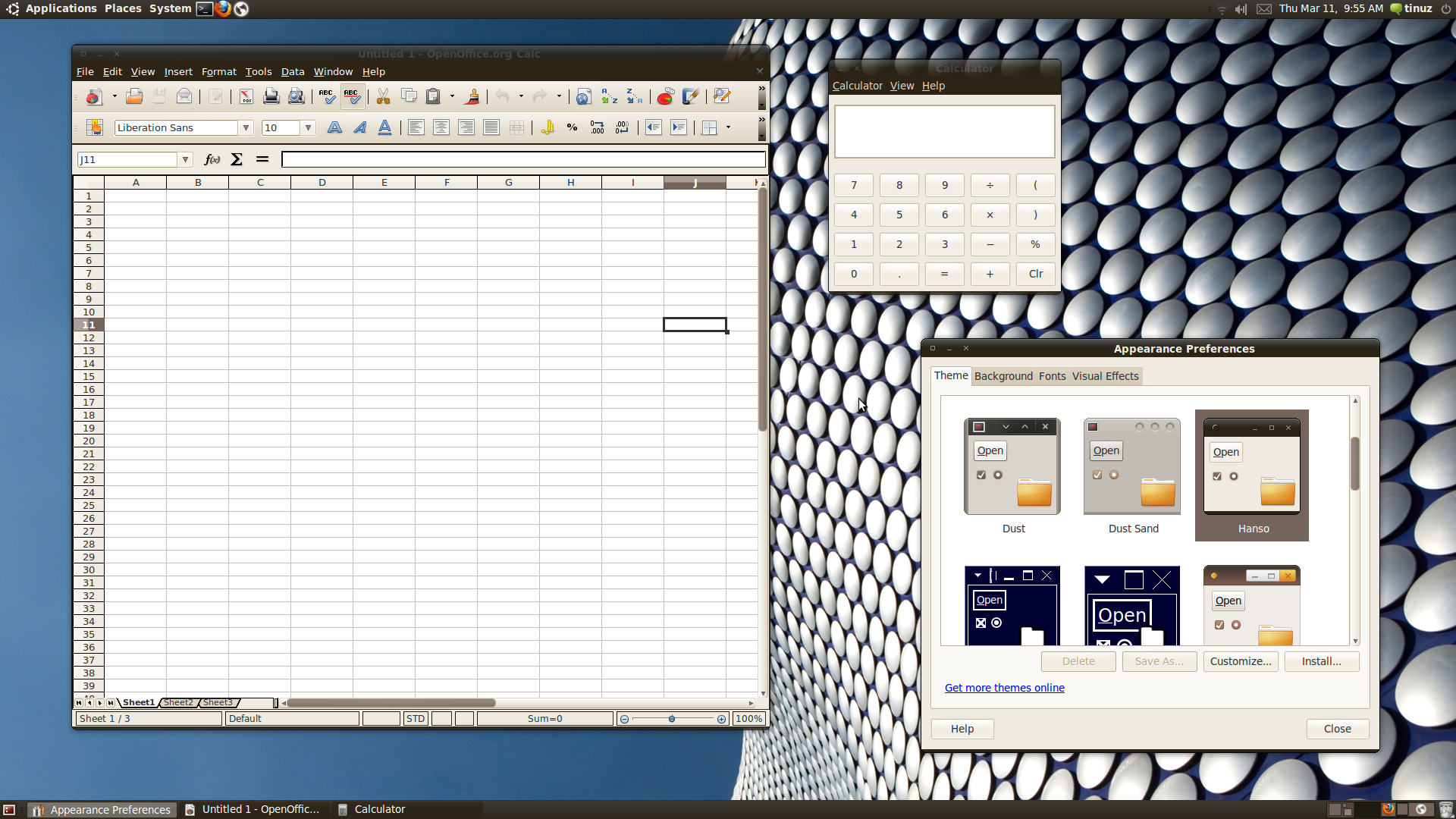Image resolution: width=1456 pixels, height=819 pixels.
Task: Open the Data menu in Calc
Action: (293, 72)
